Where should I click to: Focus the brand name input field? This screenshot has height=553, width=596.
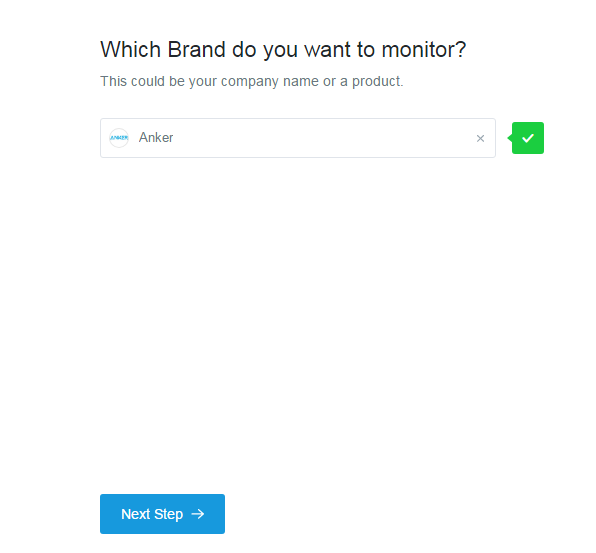[x=298, y=138]
